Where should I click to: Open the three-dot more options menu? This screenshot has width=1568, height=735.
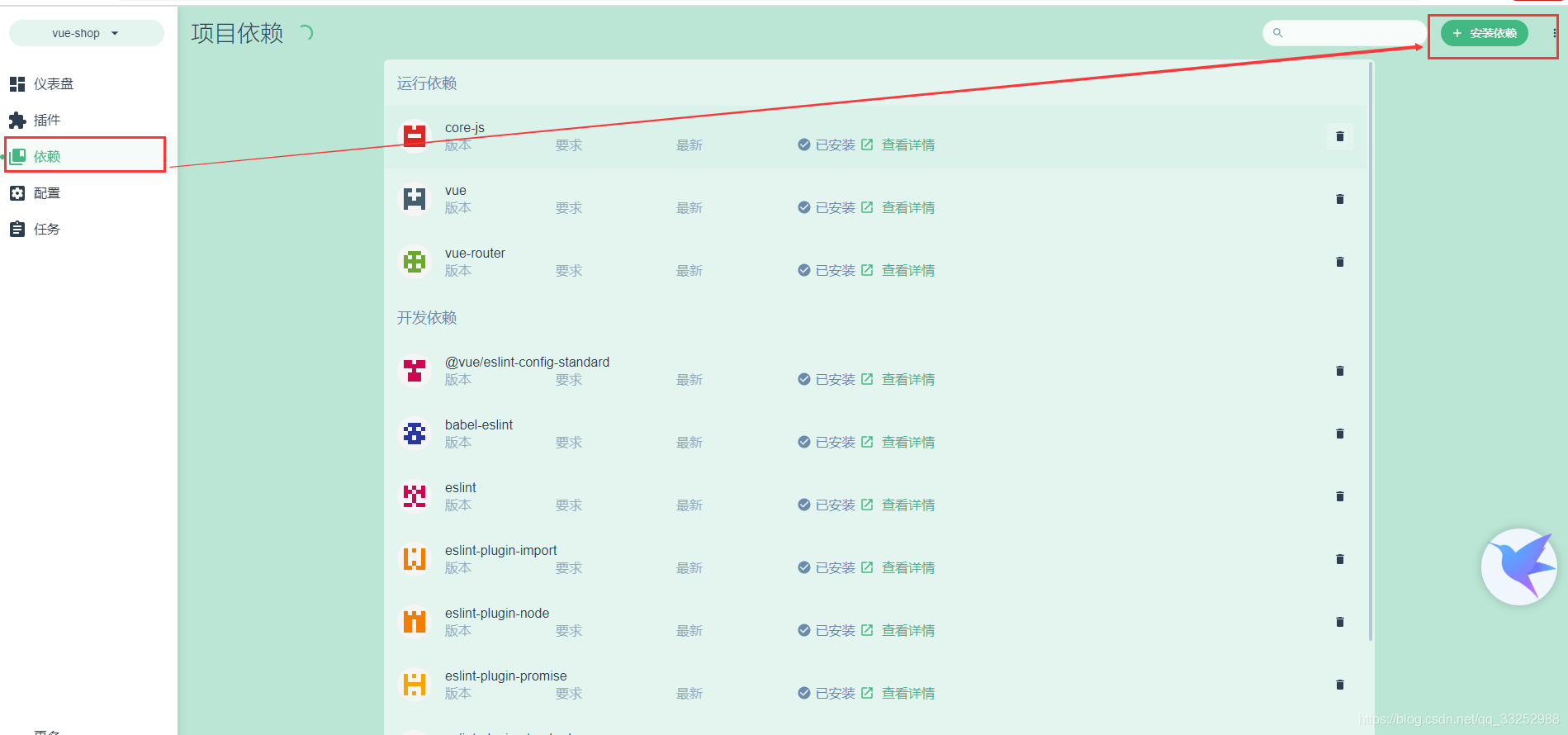pos(1554,33)
